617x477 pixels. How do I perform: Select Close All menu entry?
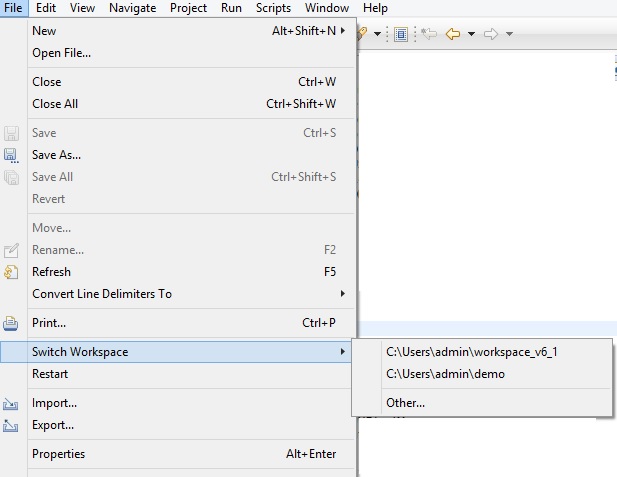click(x=192, y=104)
